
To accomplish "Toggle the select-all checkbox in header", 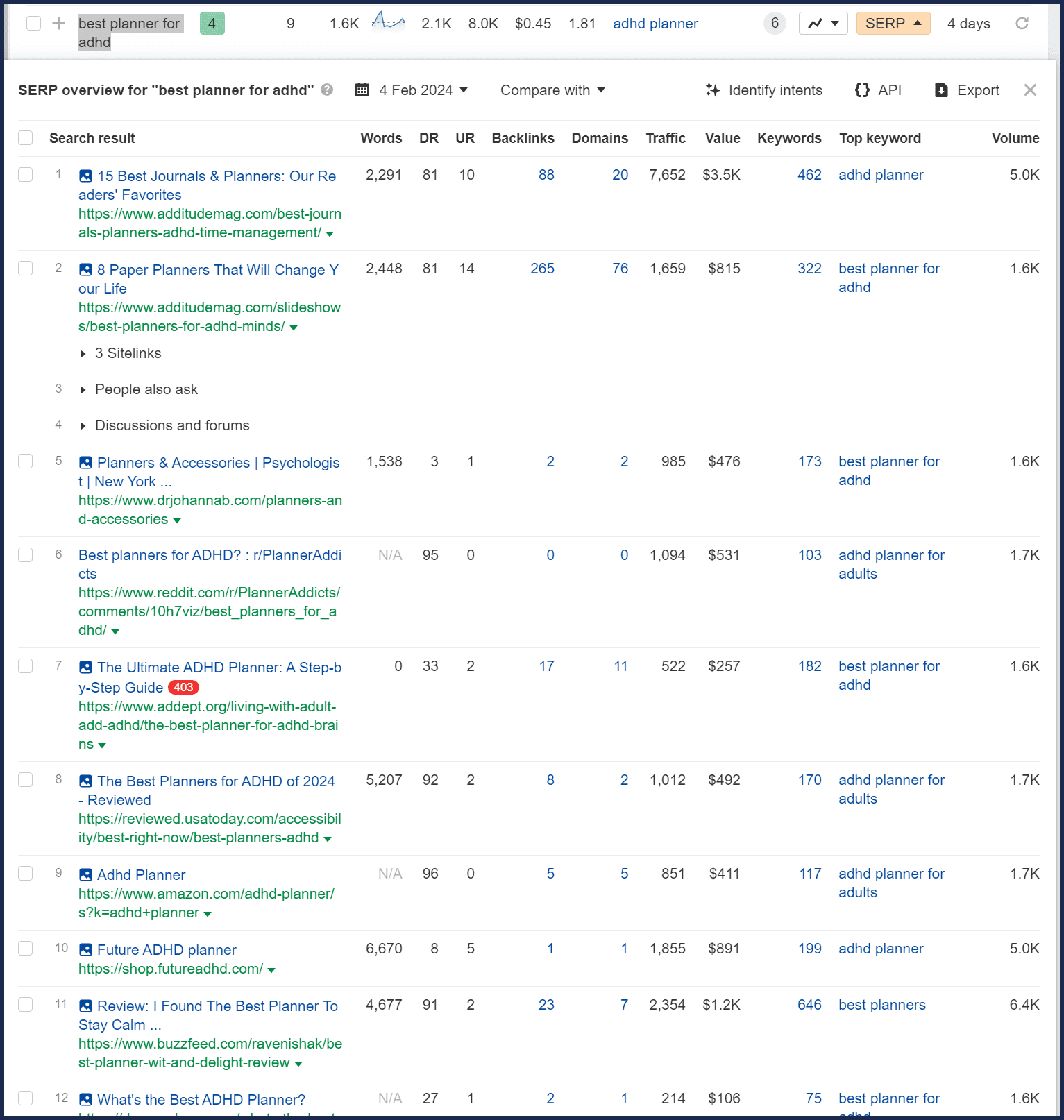I will 26,137.
